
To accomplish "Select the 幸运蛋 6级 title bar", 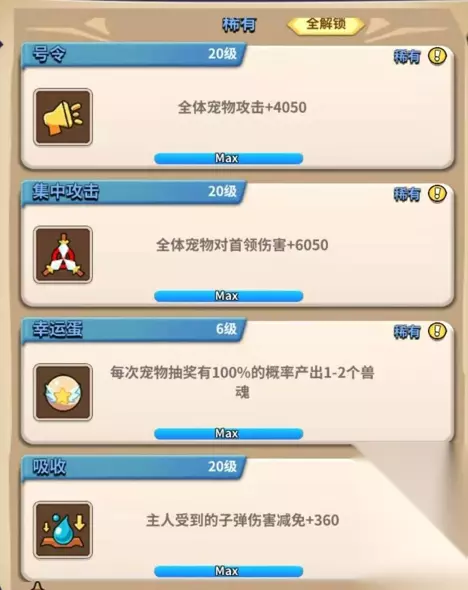I will click(134, 330).
